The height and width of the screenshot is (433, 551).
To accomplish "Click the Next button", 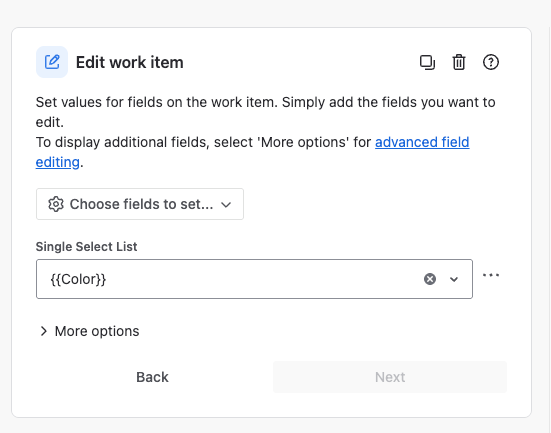I will [390, 377].
